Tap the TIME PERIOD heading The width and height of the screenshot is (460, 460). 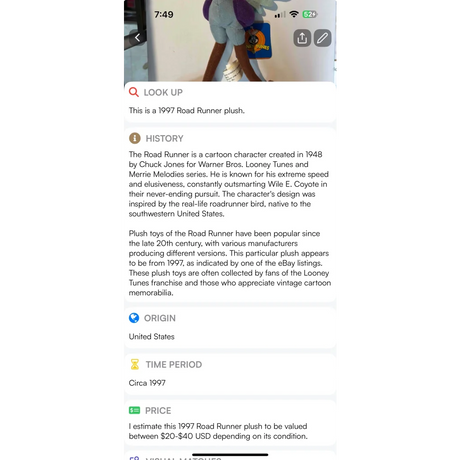click(x=174, y=365)
